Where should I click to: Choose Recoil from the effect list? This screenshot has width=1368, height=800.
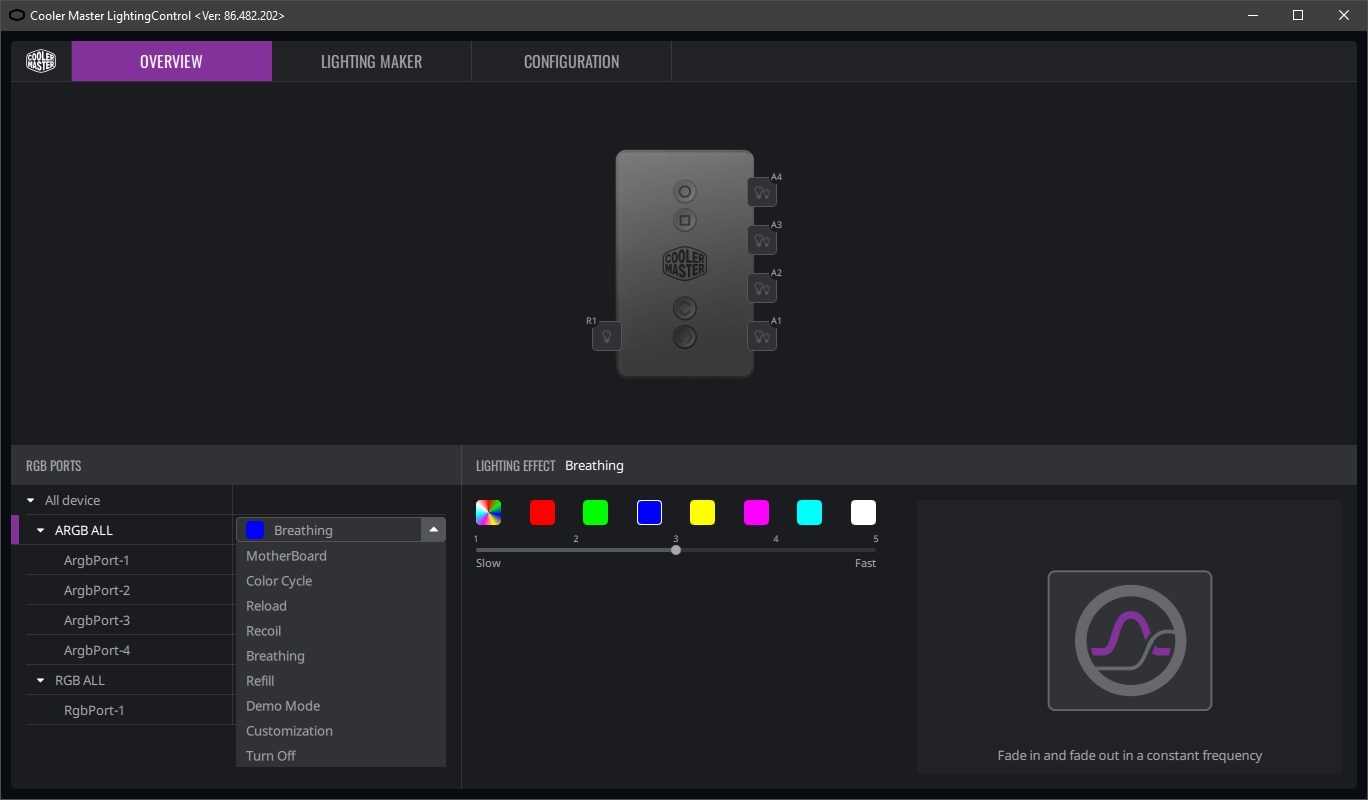[x=341, y=631]
